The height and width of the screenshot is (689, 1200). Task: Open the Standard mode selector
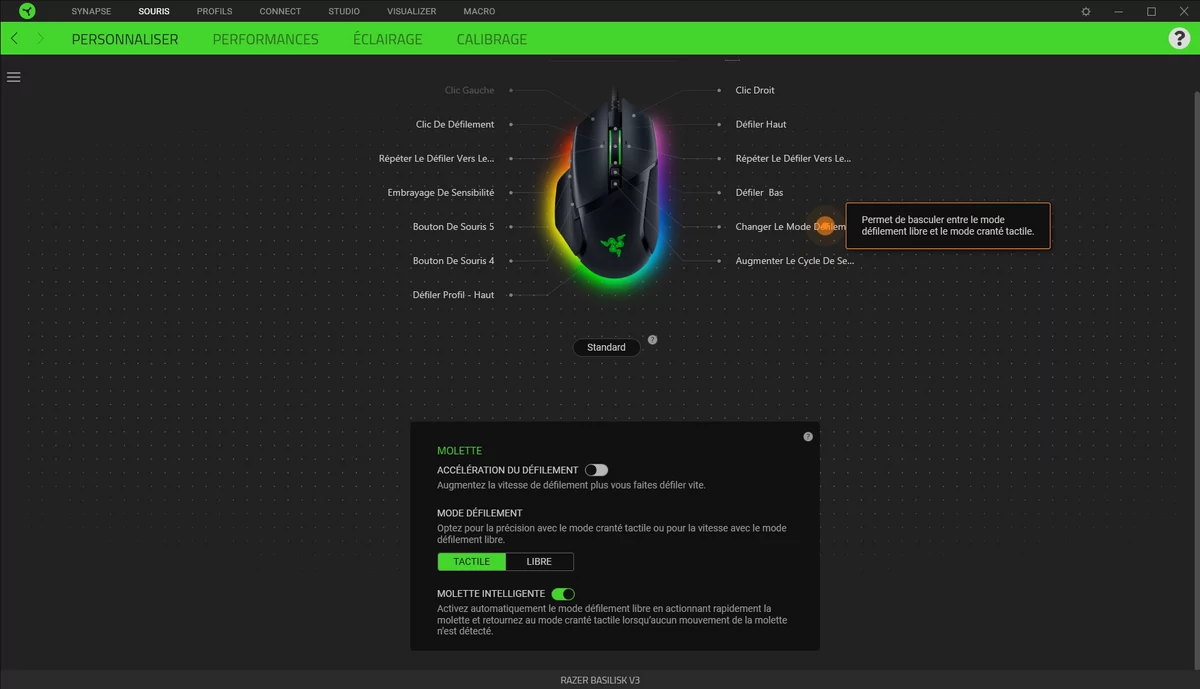[606, 347]
